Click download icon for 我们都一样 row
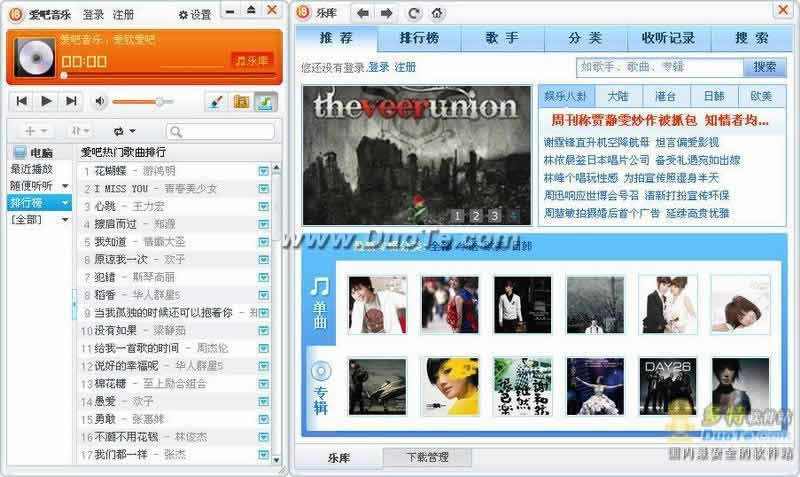 tap(263, 454)
